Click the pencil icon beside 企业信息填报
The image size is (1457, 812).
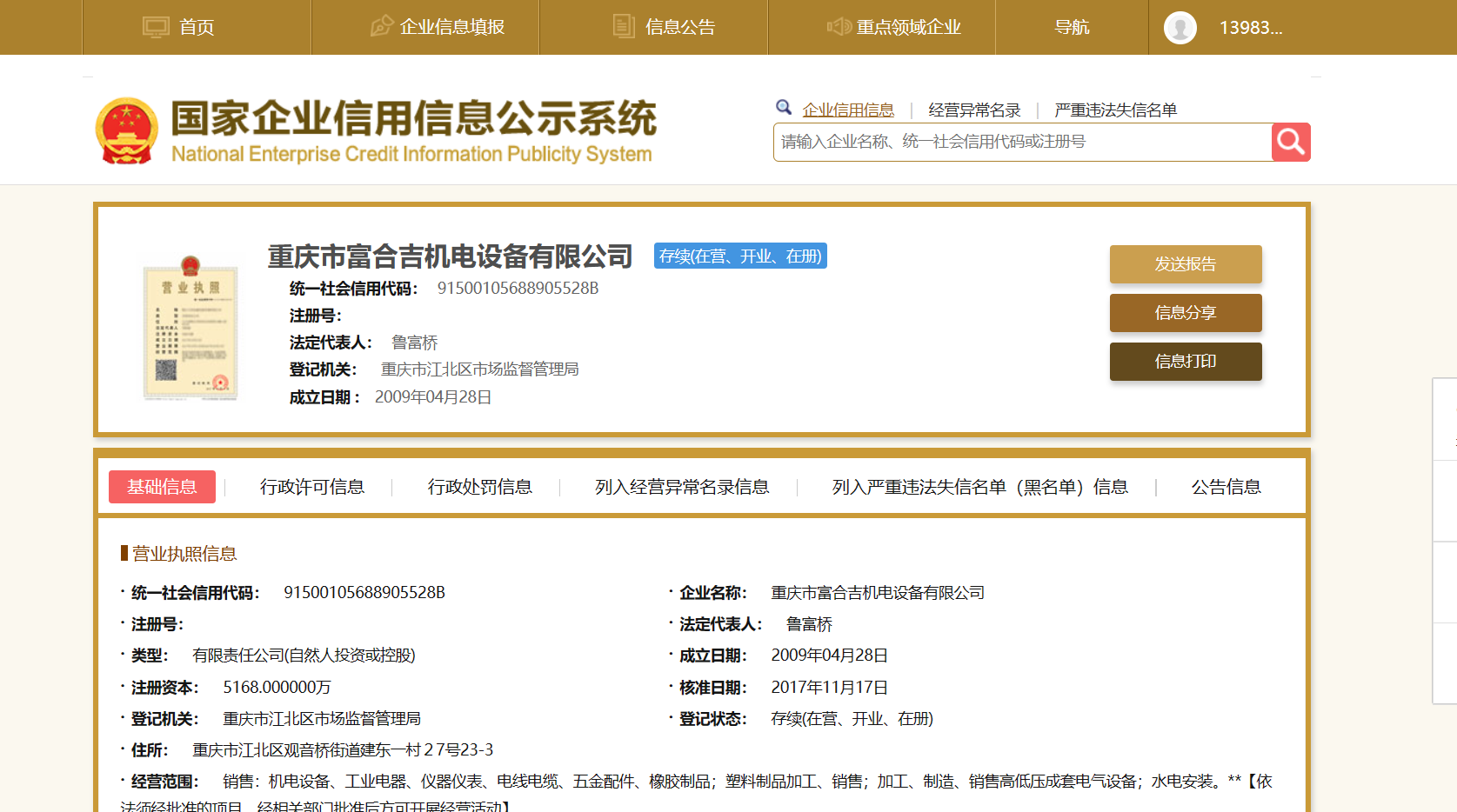click(381, 26)
